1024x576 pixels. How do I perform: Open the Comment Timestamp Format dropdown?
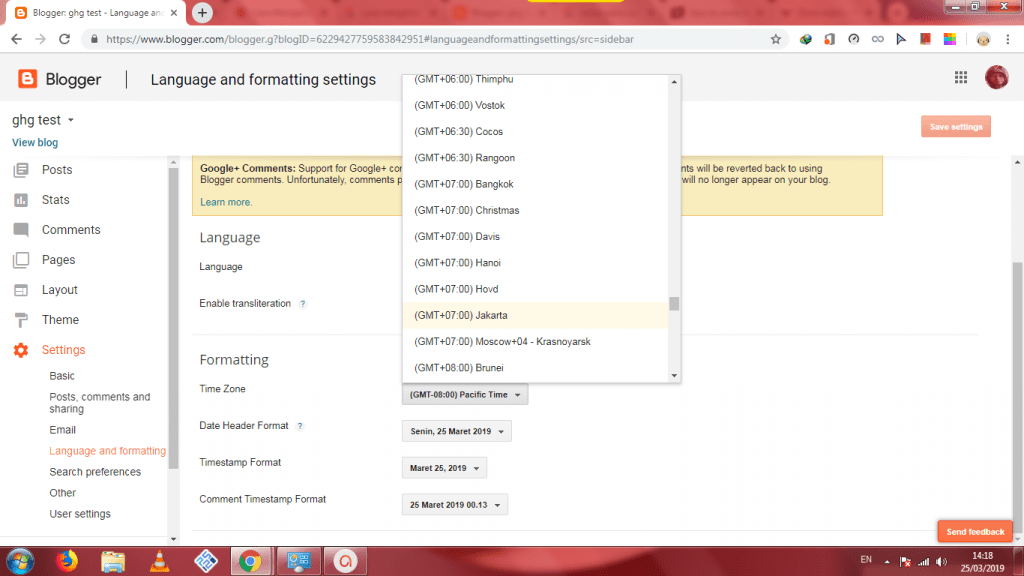455,504
